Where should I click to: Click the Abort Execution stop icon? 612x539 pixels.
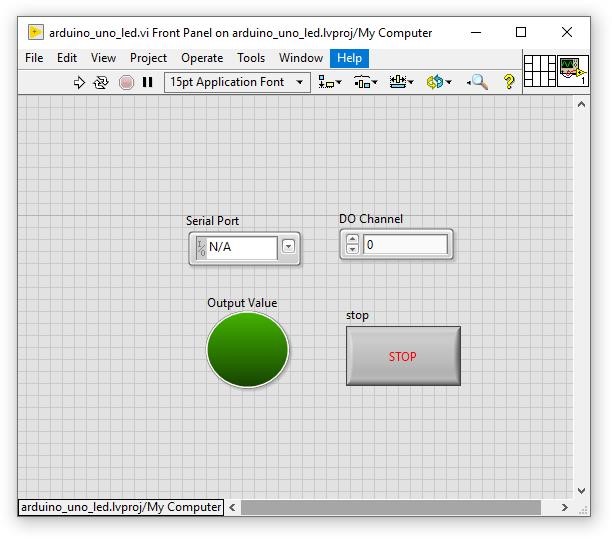coord(126,82)
